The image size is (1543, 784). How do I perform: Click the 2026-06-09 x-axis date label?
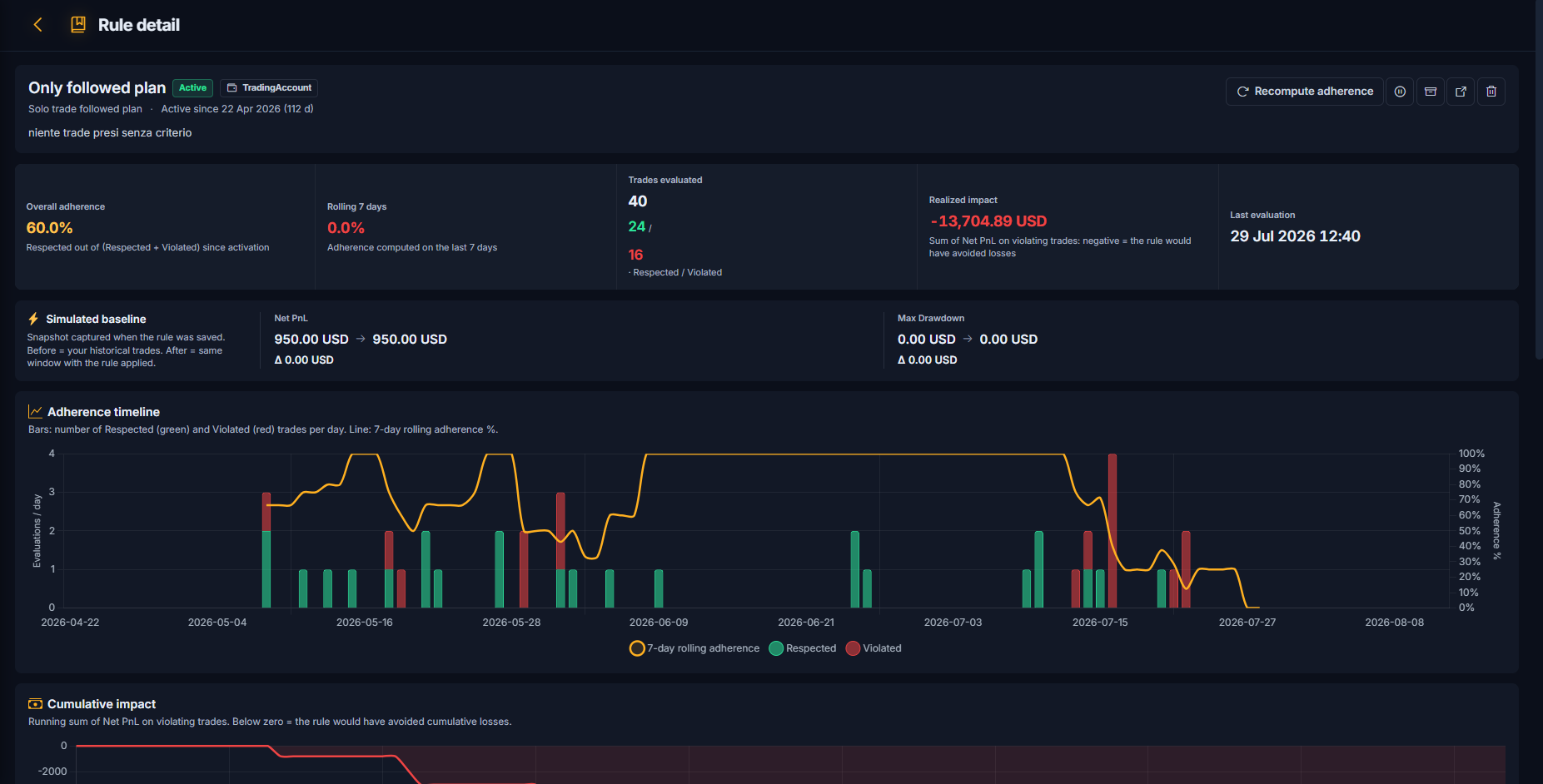(659, 623)
